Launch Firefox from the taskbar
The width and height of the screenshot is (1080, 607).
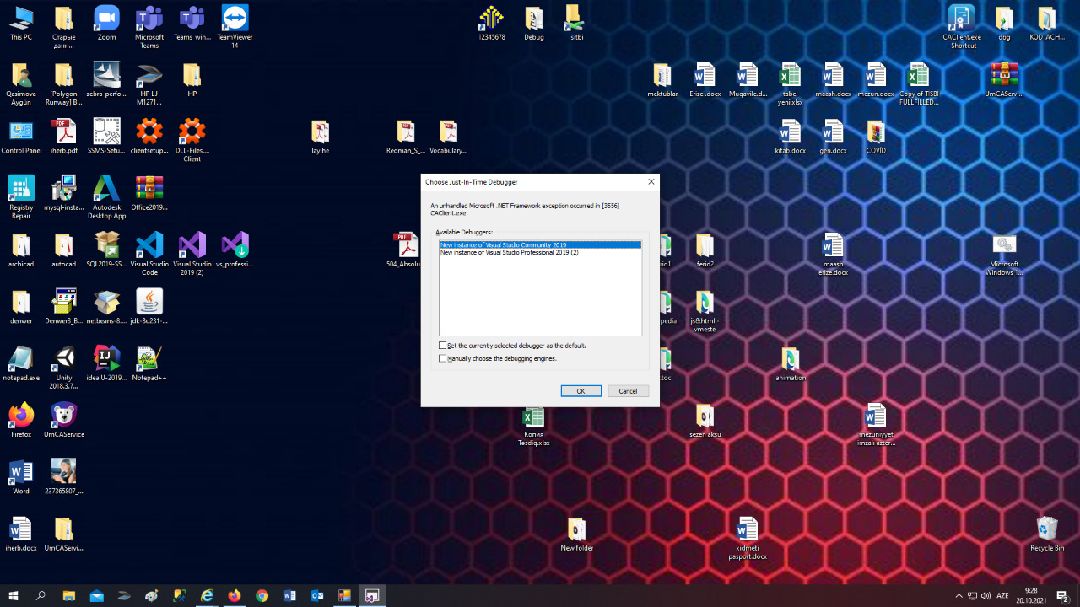234,596
